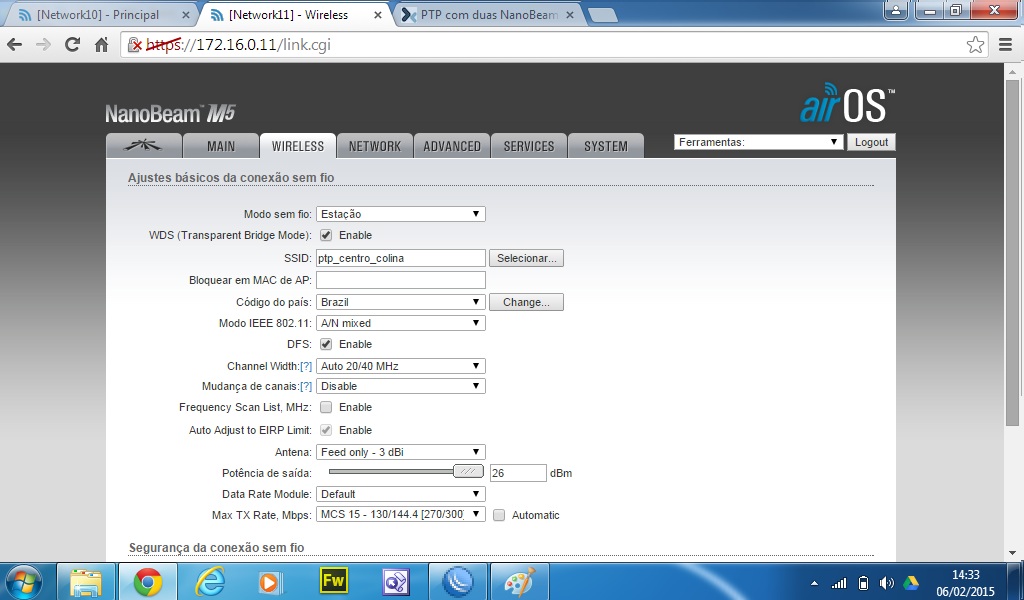The width and height of the screenshot is (1024, 600).
Task: Open the SYSTEM tab
Action: click(x=606, y=146)
